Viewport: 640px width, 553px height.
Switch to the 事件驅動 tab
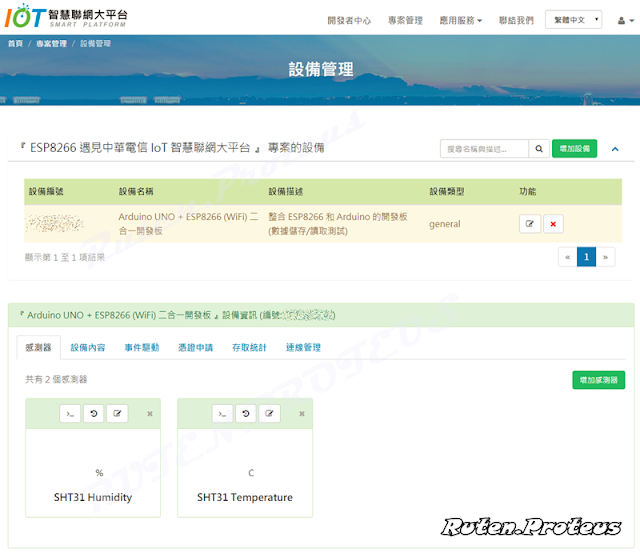tap(142, 347)
